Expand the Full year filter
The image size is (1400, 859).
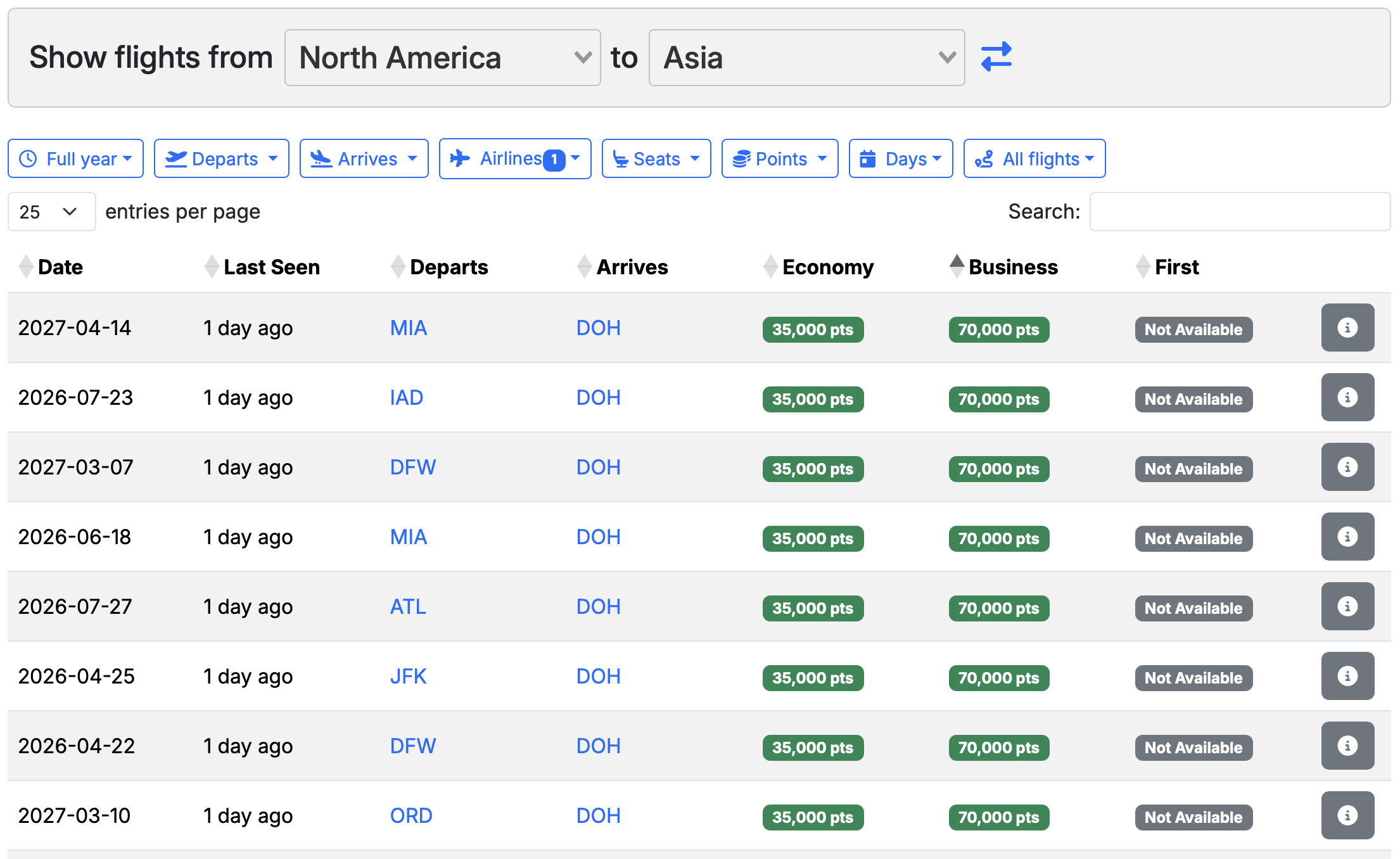75,158
